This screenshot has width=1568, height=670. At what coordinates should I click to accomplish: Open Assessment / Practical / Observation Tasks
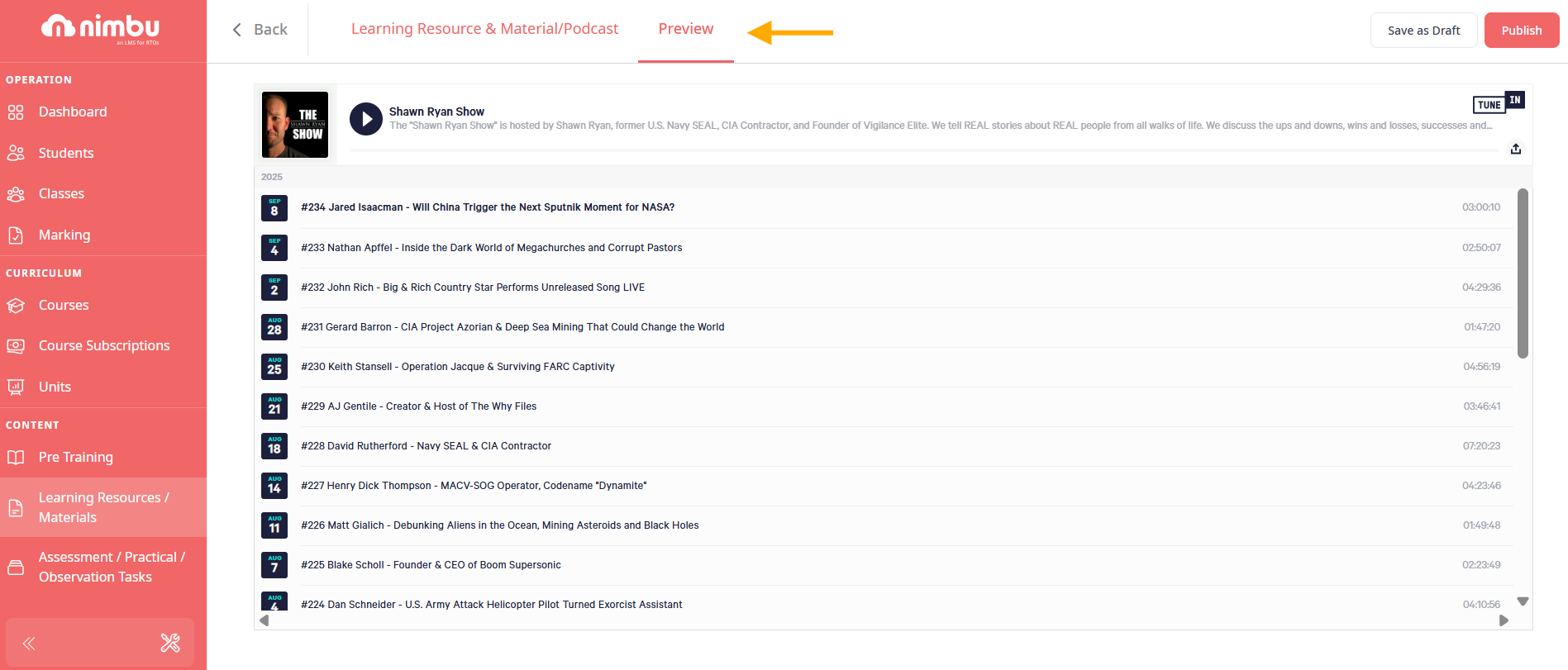click(x=112, y=567)
